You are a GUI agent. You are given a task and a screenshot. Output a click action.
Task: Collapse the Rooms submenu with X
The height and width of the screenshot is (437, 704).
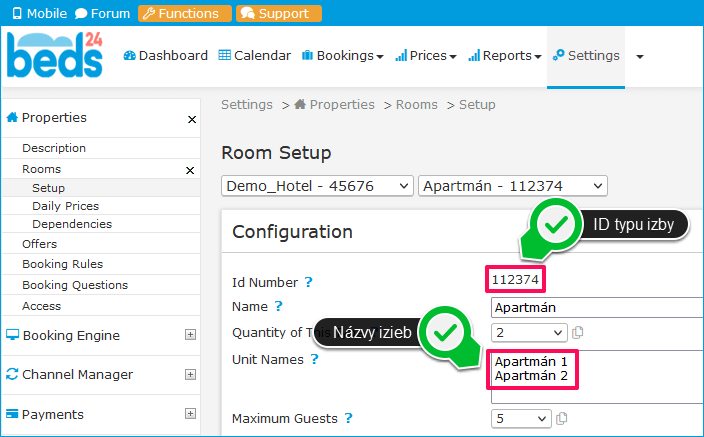190,170
